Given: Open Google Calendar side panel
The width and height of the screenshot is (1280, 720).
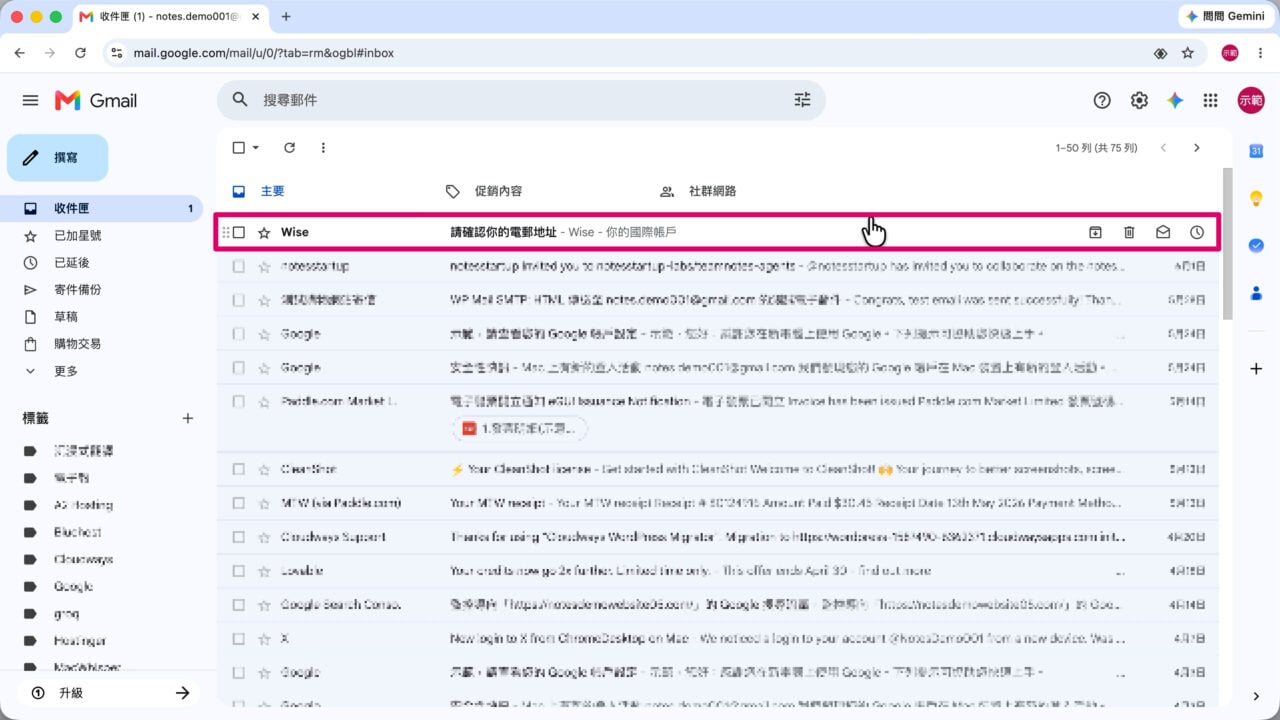Looking at the screenshot, I should click(x=1256, y=151).
